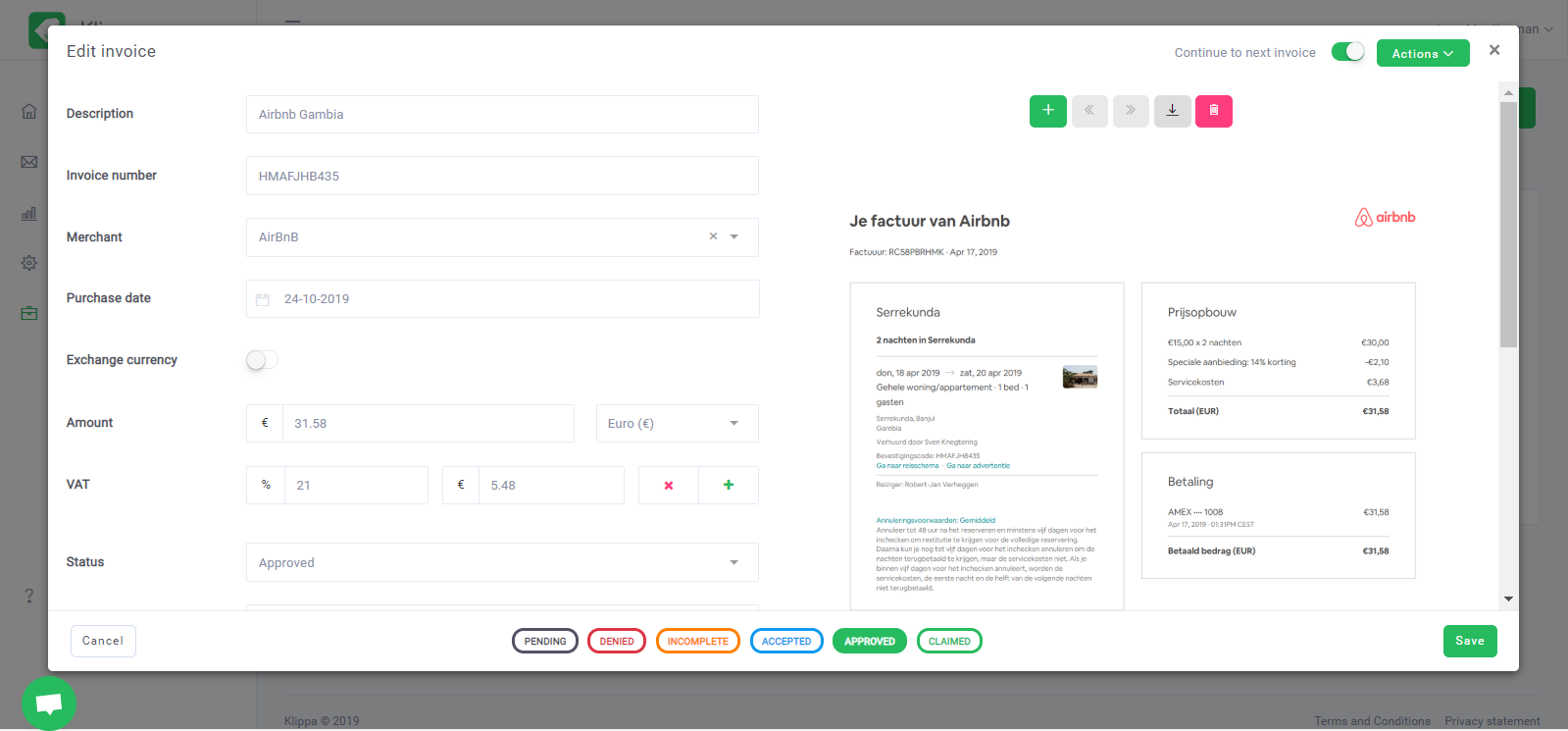Set status to DENIED pill
This screenshot has width=1568, height=731.
click(x=617, y=641)
